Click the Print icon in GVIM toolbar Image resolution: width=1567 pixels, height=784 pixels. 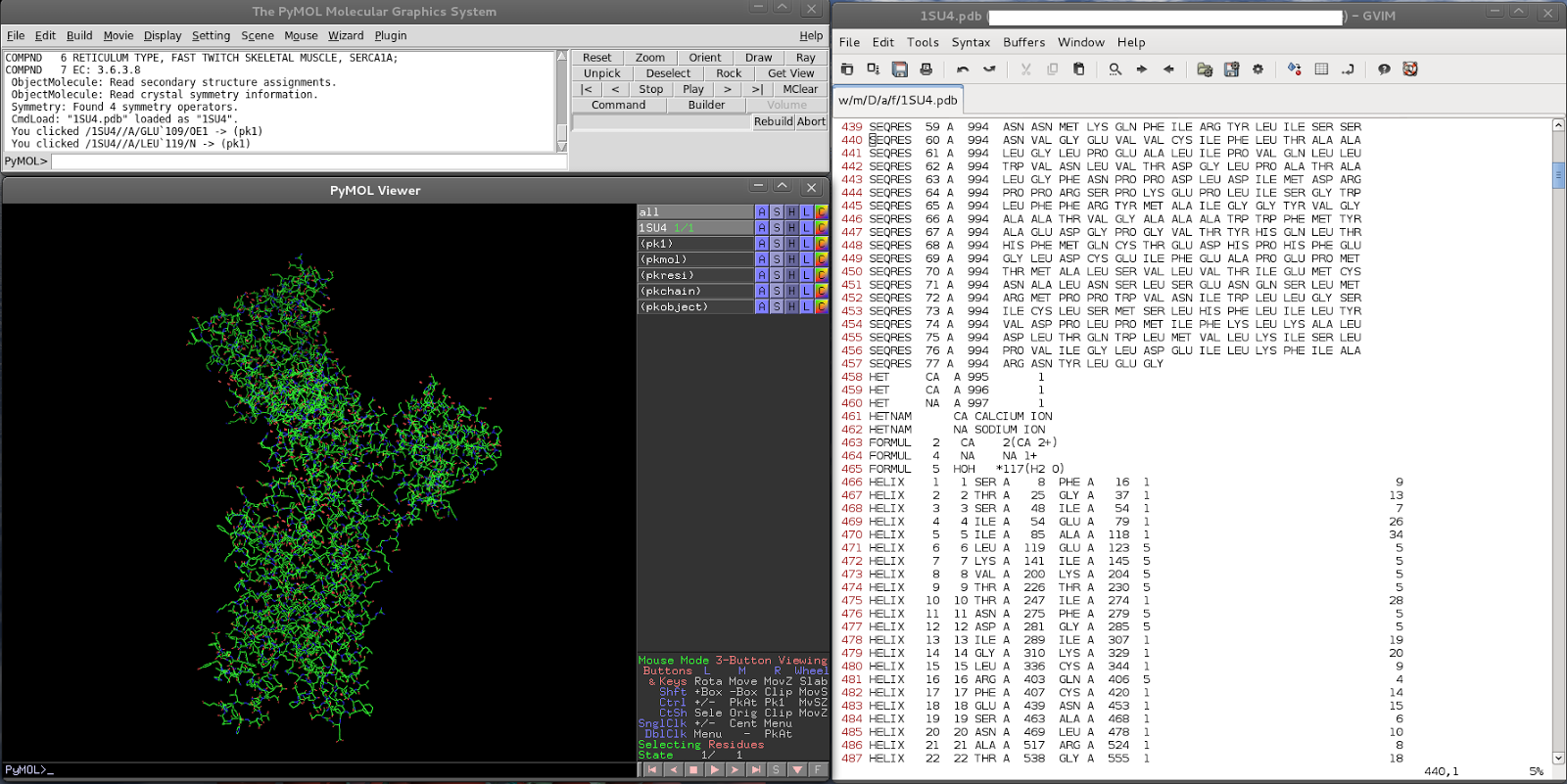point(926,69)
